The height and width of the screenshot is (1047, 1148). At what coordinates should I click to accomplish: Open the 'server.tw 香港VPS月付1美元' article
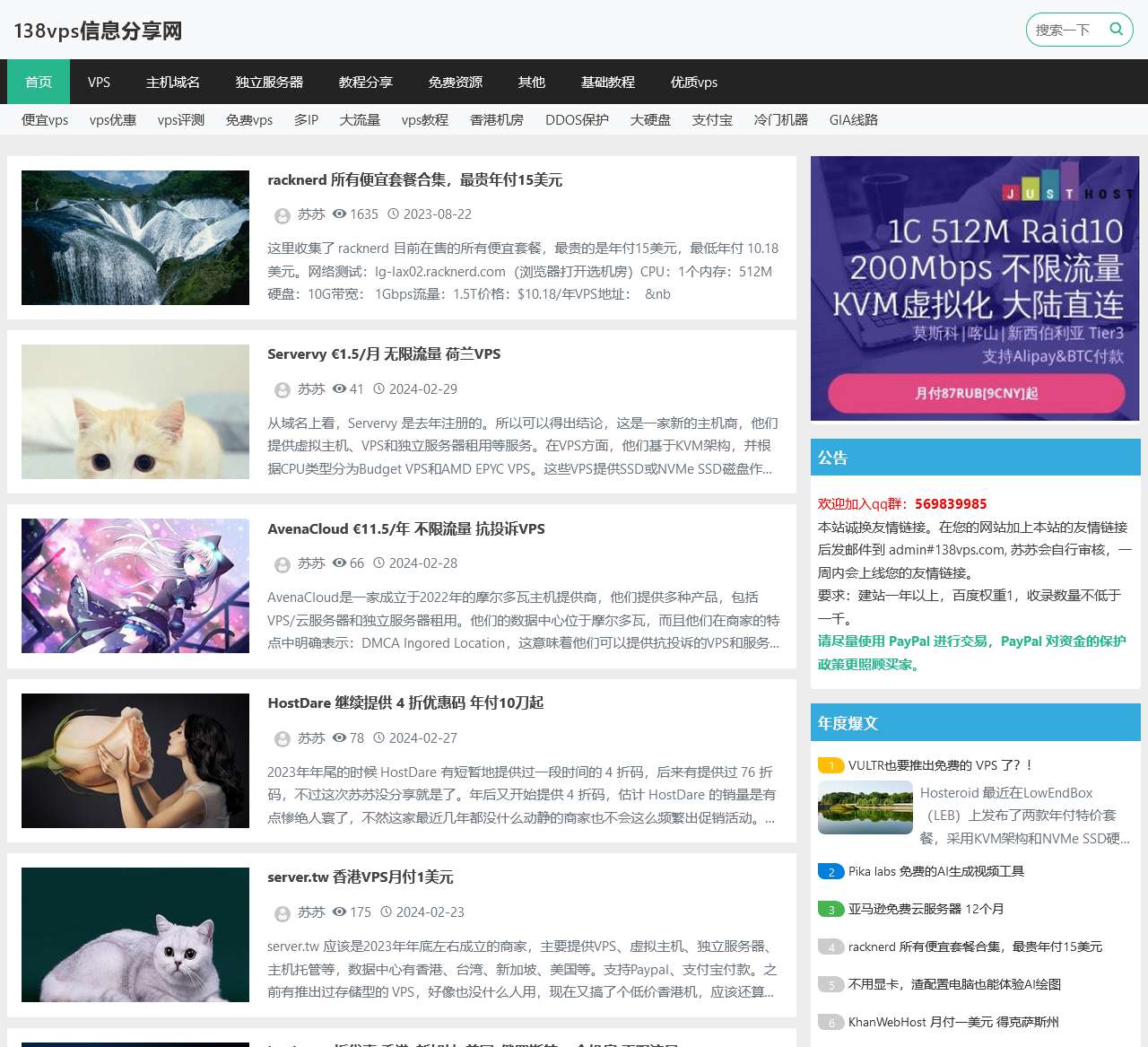pyautogui.click(x=361, y=877)
